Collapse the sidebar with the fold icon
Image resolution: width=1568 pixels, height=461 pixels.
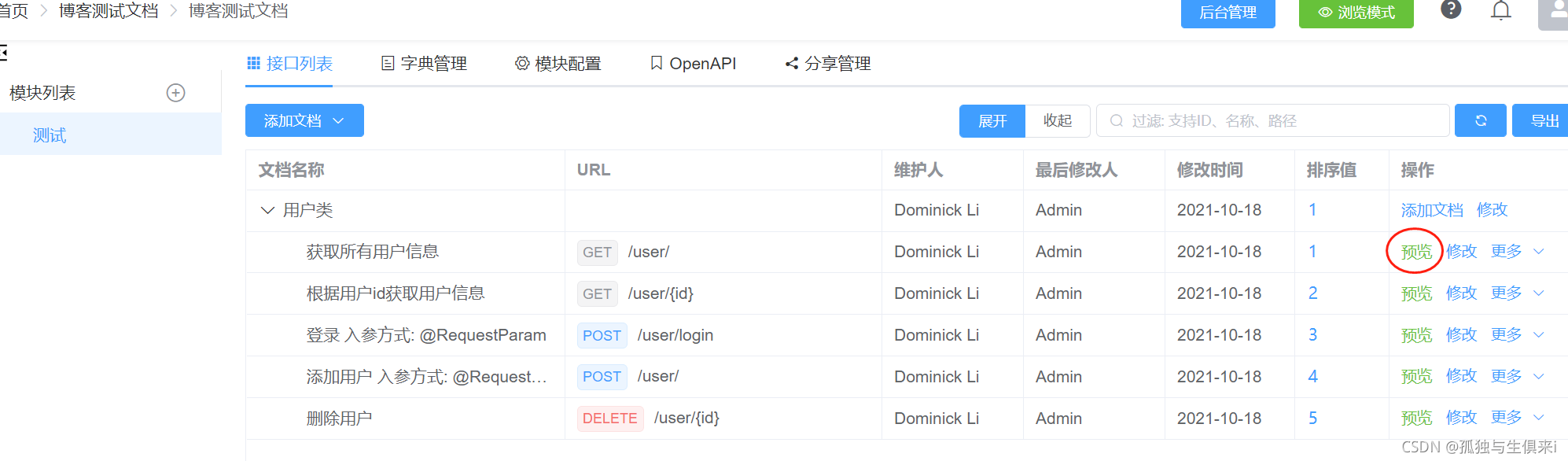[3, 53]
